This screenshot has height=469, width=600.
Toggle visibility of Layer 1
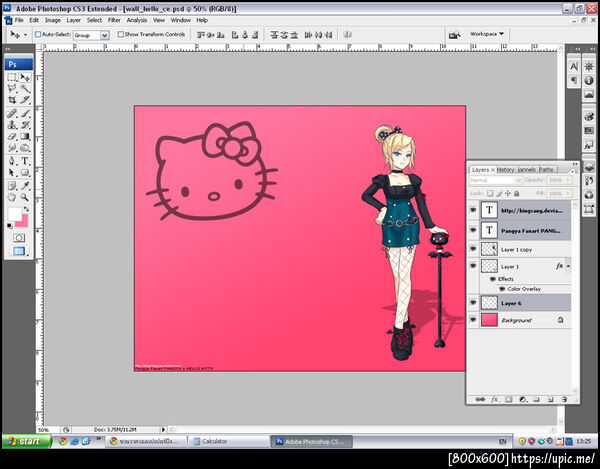point(473,265)
